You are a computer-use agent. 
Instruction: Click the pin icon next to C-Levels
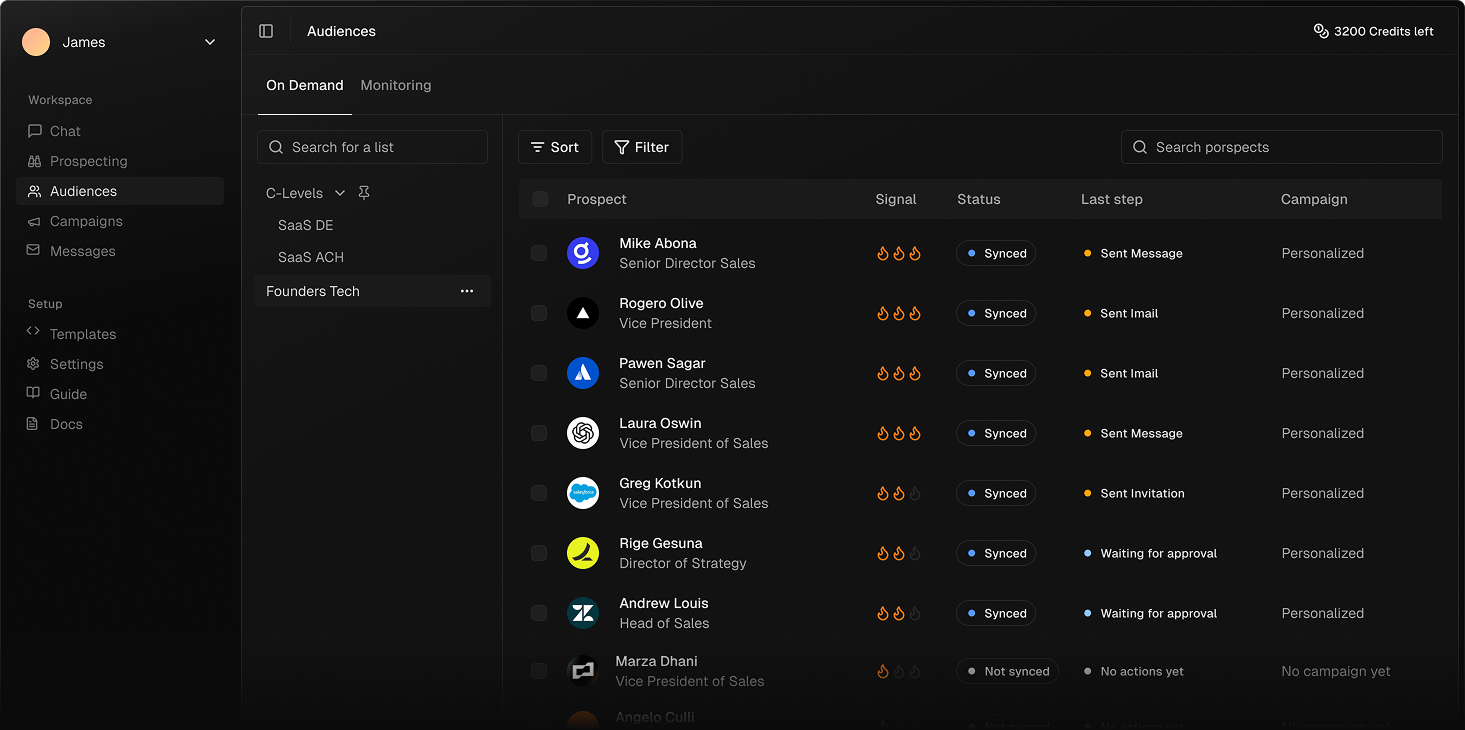(364, 192)
